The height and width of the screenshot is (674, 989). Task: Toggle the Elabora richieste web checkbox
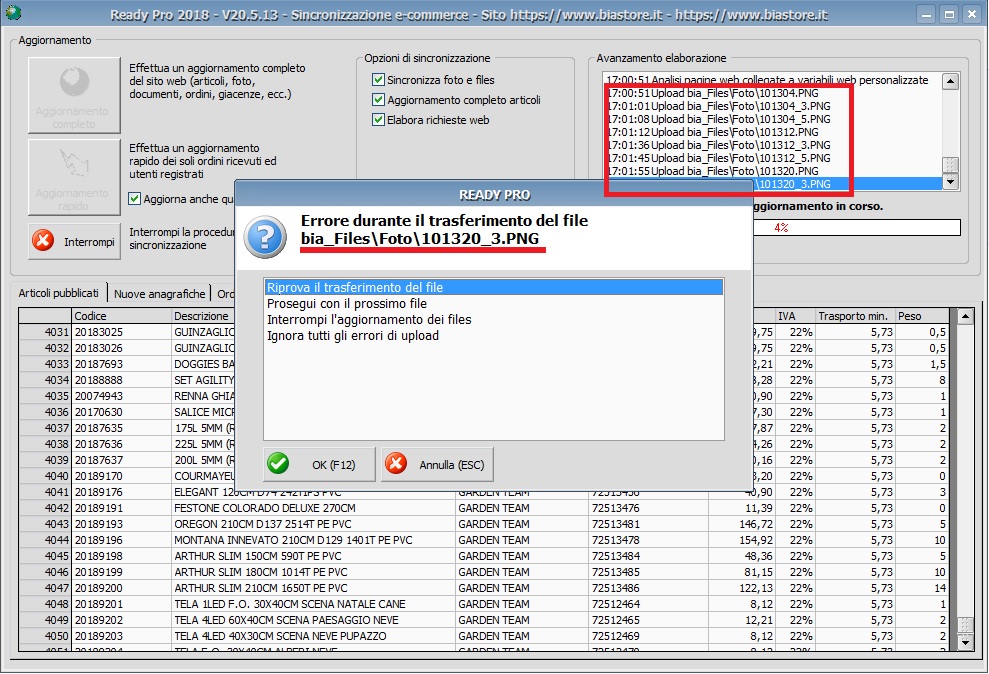click(x=378, y=120)
